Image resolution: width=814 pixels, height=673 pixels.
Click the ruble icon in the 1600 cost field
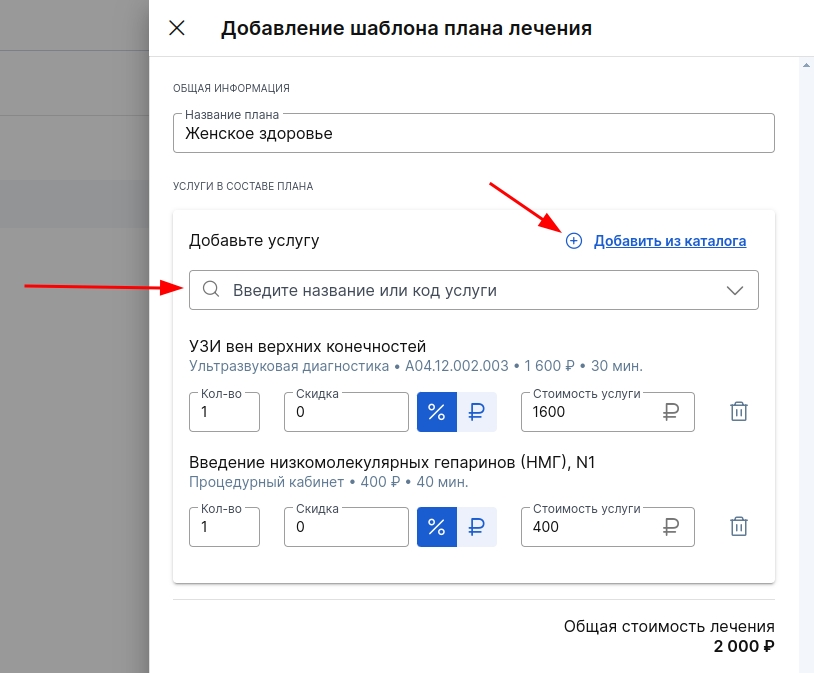click(x=671, y=412)
